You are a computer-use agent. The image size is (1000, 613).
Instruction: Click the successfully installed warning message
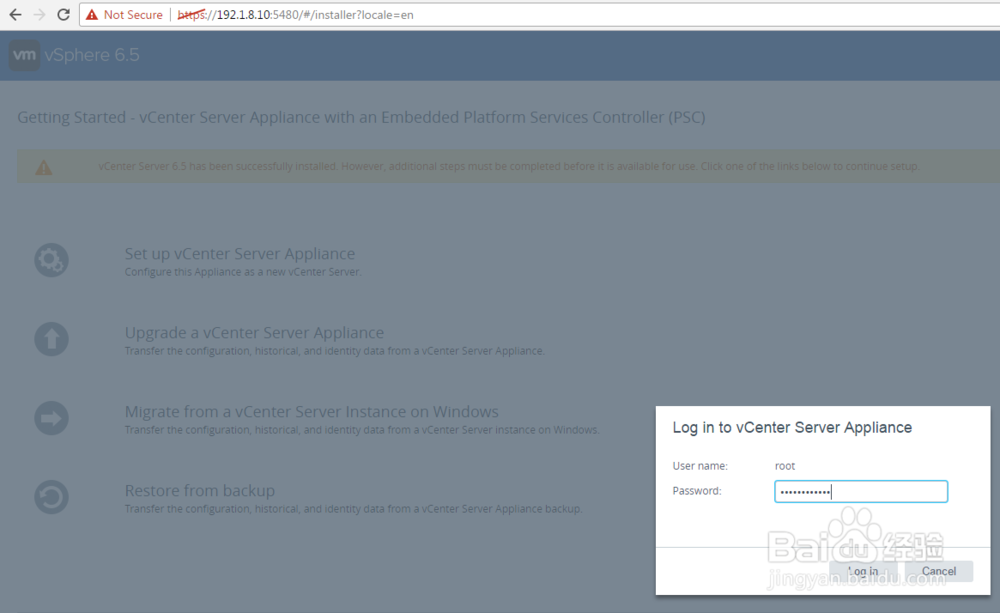[x=508, y=166]
